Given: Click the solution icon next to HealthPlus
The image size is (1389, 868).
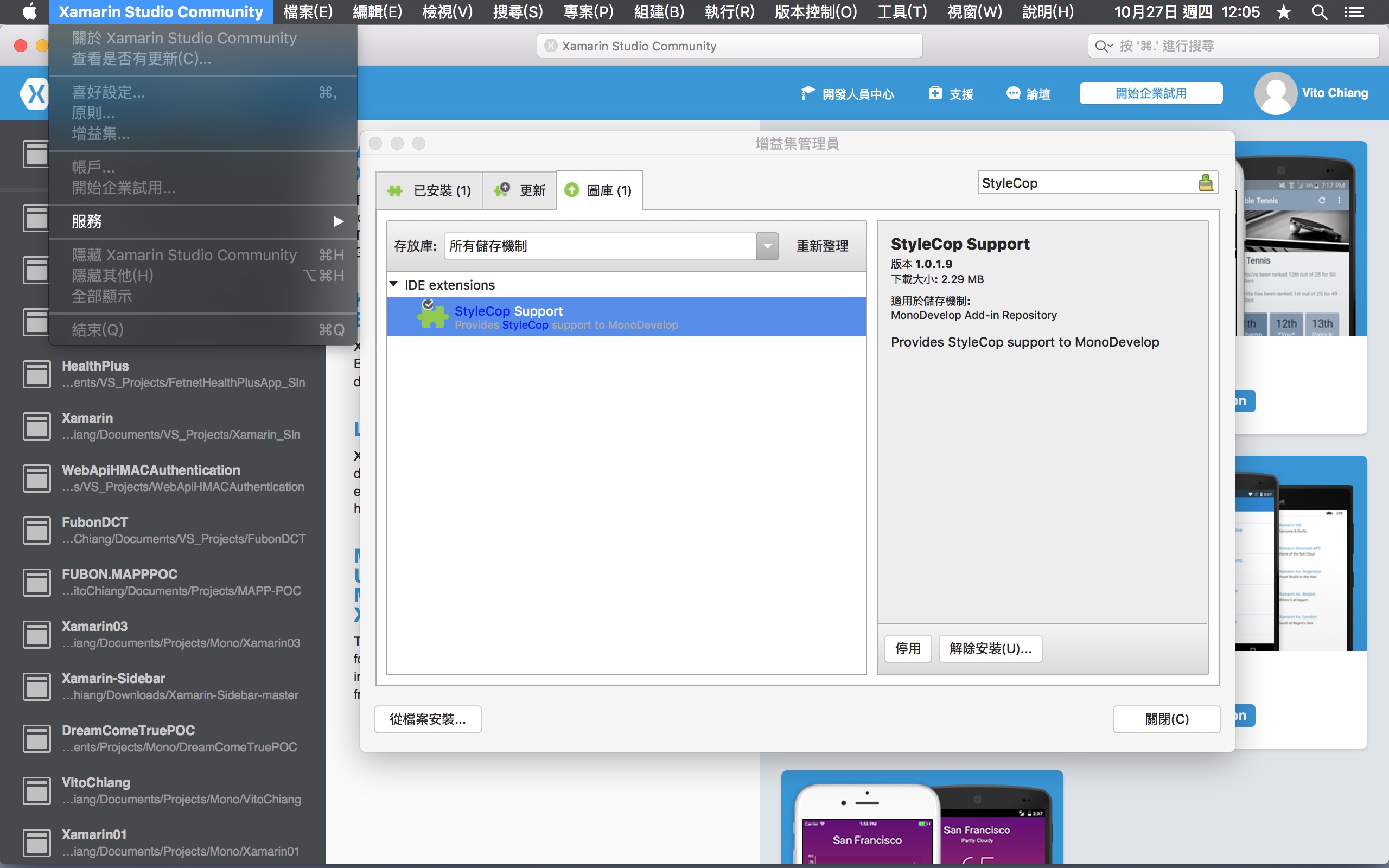Looking at the screenshot, I should pos(37,374).
